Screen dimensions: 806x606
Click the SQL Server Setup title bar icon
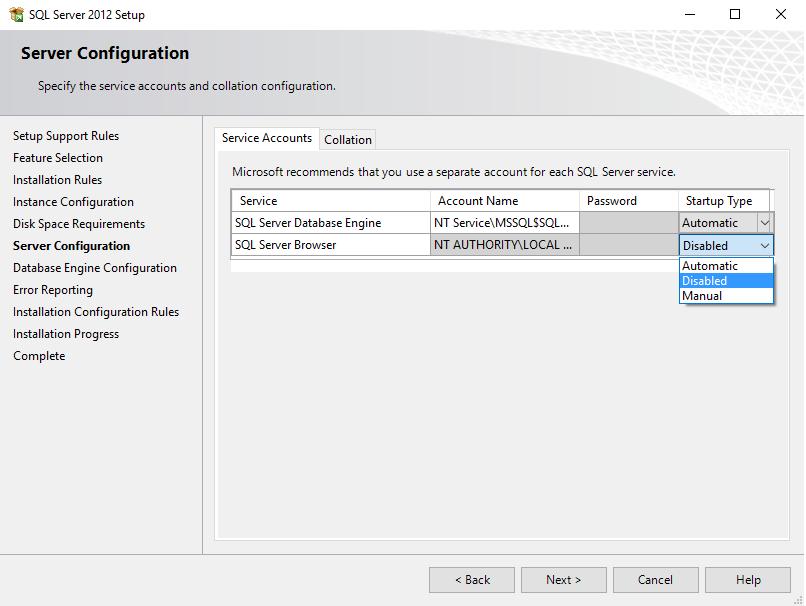[x=16, y=15]
